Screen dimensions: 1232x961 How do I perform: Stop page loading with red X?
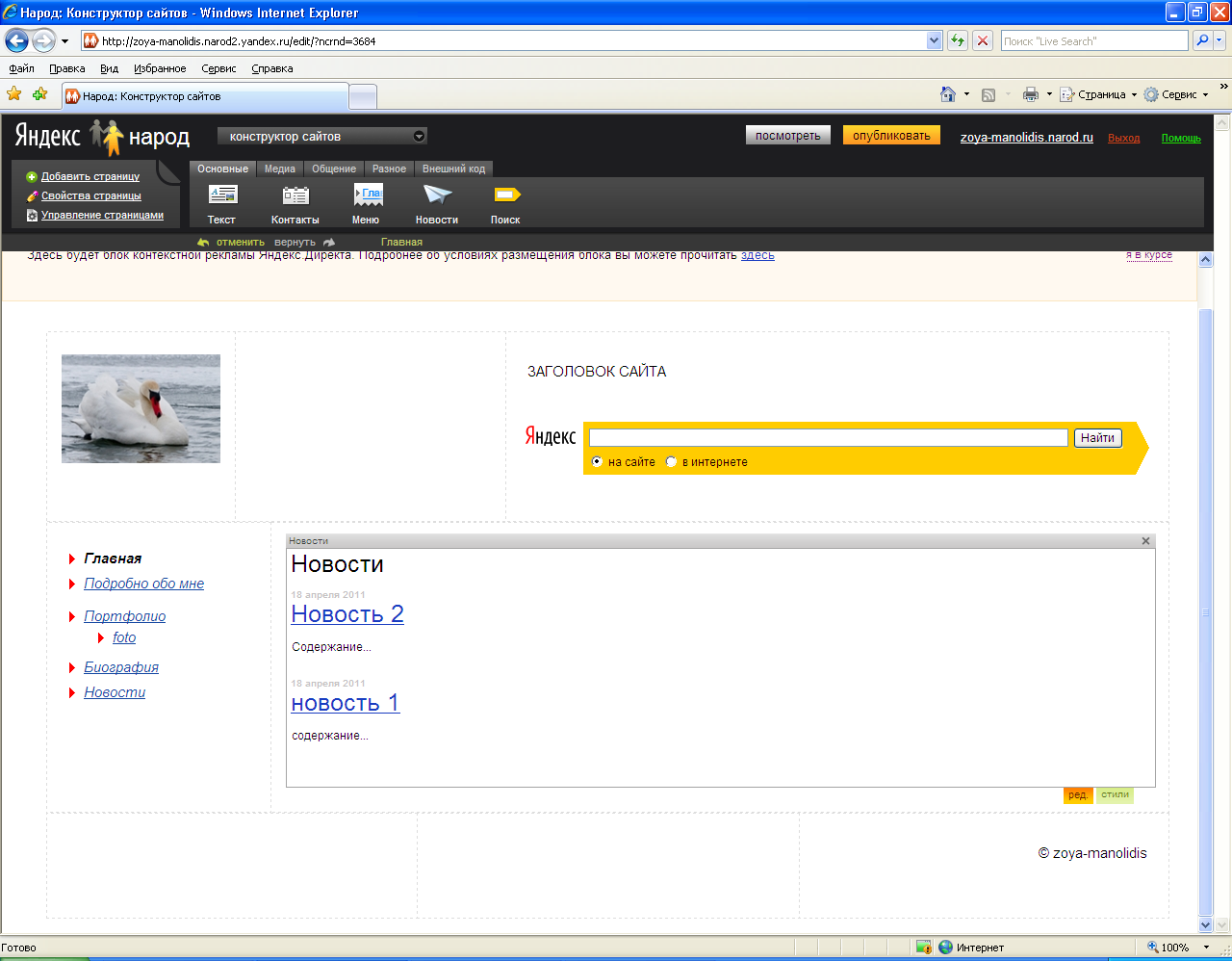coord(983,40)
